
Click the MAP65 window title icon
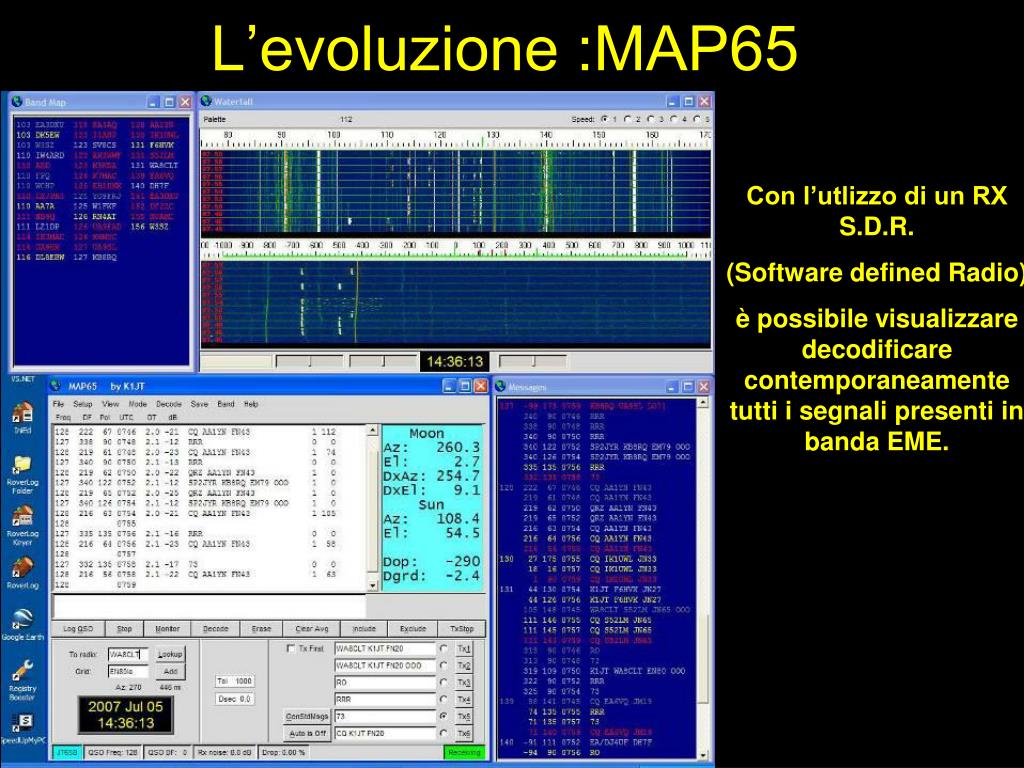56,386
